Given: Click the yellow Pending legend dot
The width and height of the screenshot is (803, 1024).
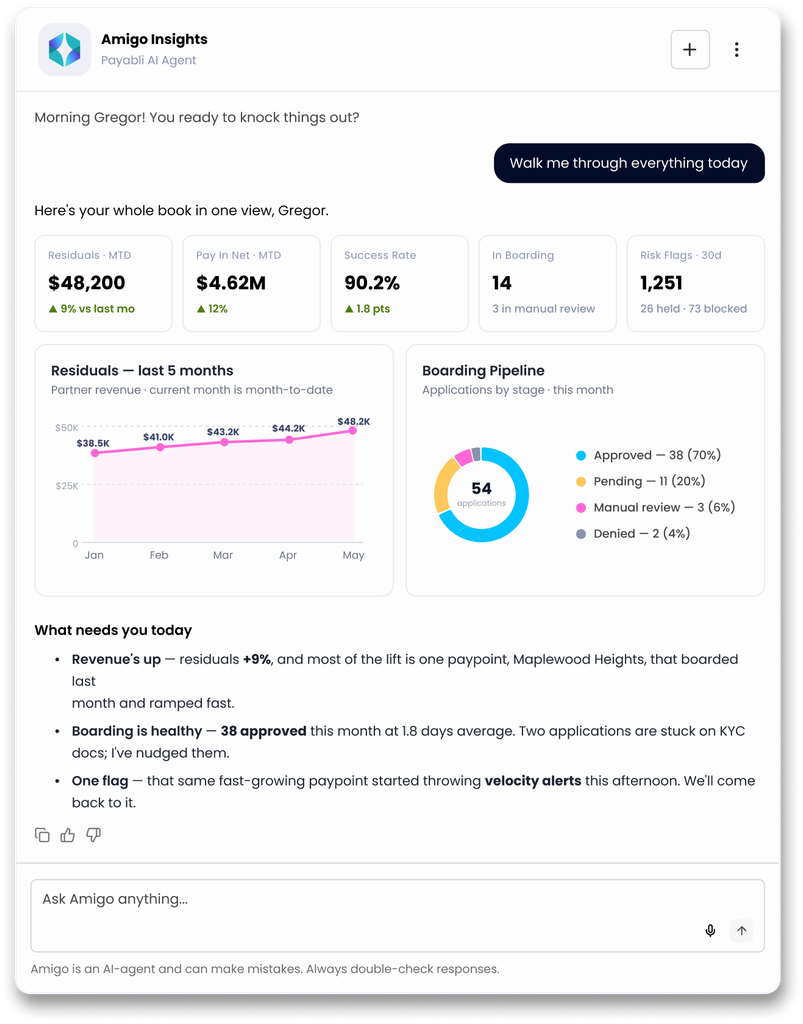Looking at the screenshot, I should coord(581,481).
